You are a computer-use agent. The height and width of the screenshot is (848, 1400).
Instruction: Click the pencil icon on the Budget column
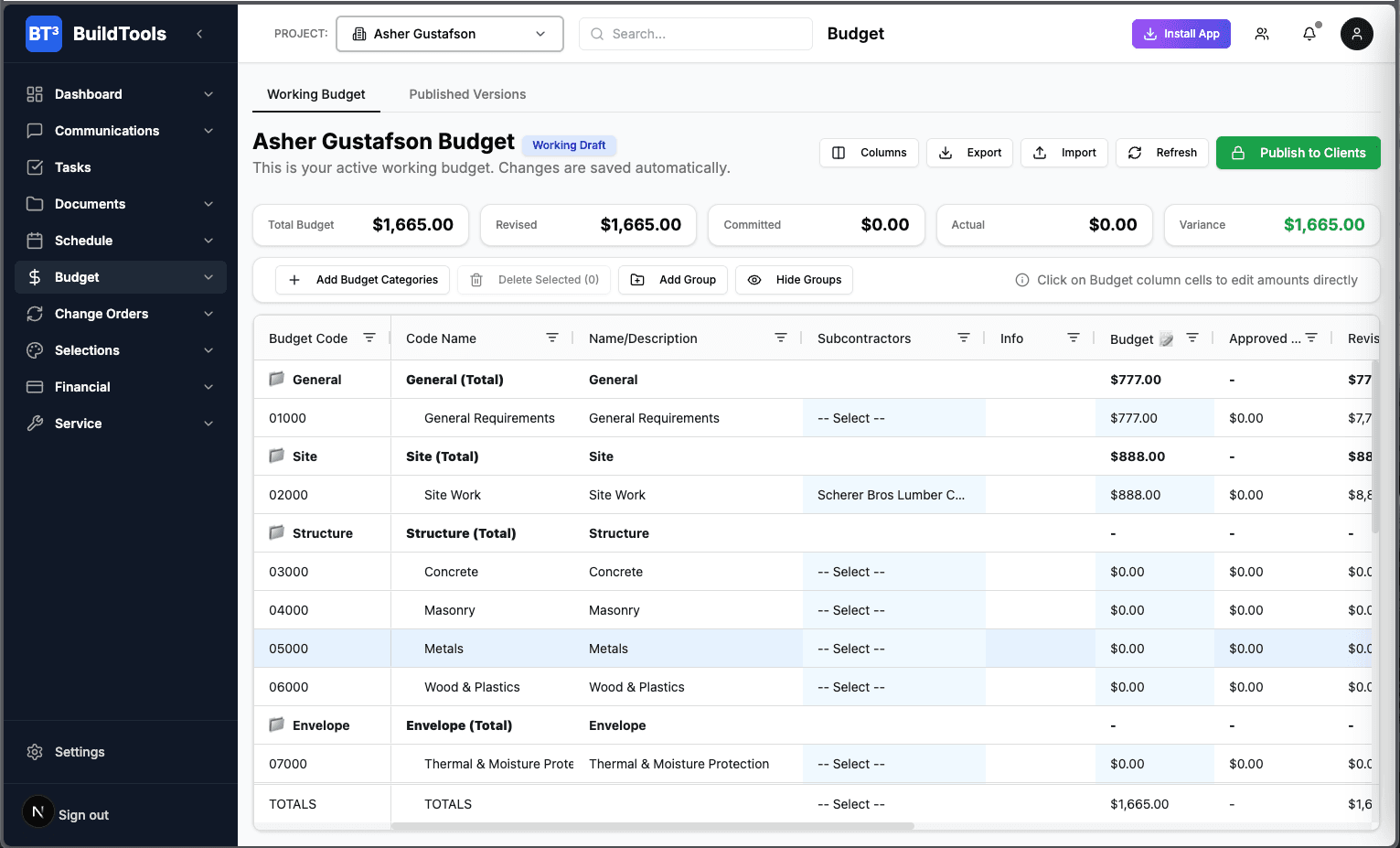1167,338
